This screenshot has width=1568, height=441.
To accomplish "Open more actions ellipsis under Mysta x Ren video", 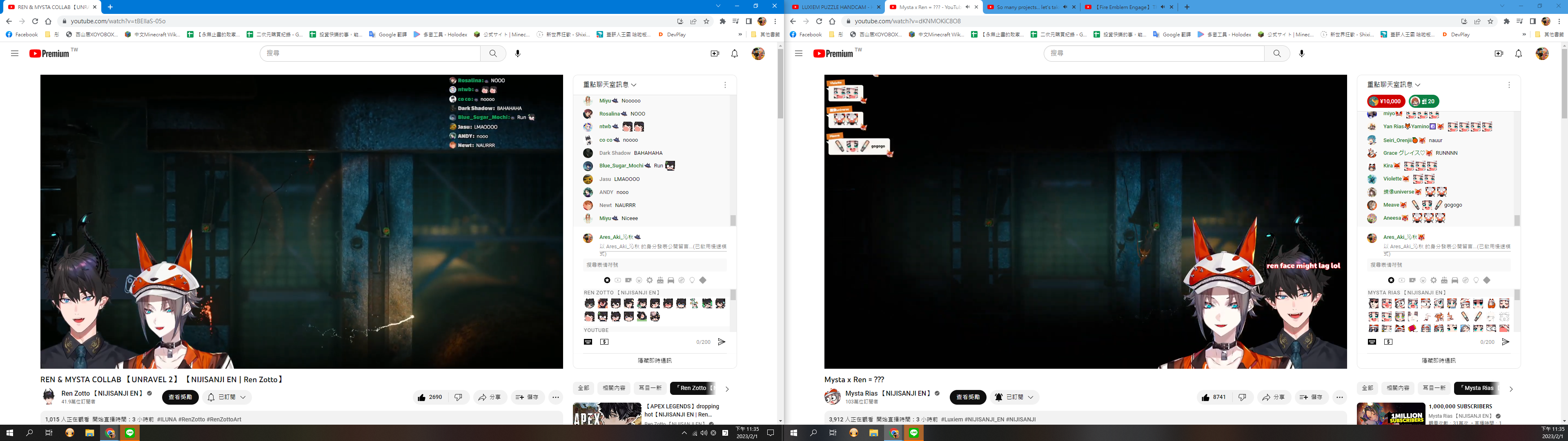I will click(x=1340, y=397).
